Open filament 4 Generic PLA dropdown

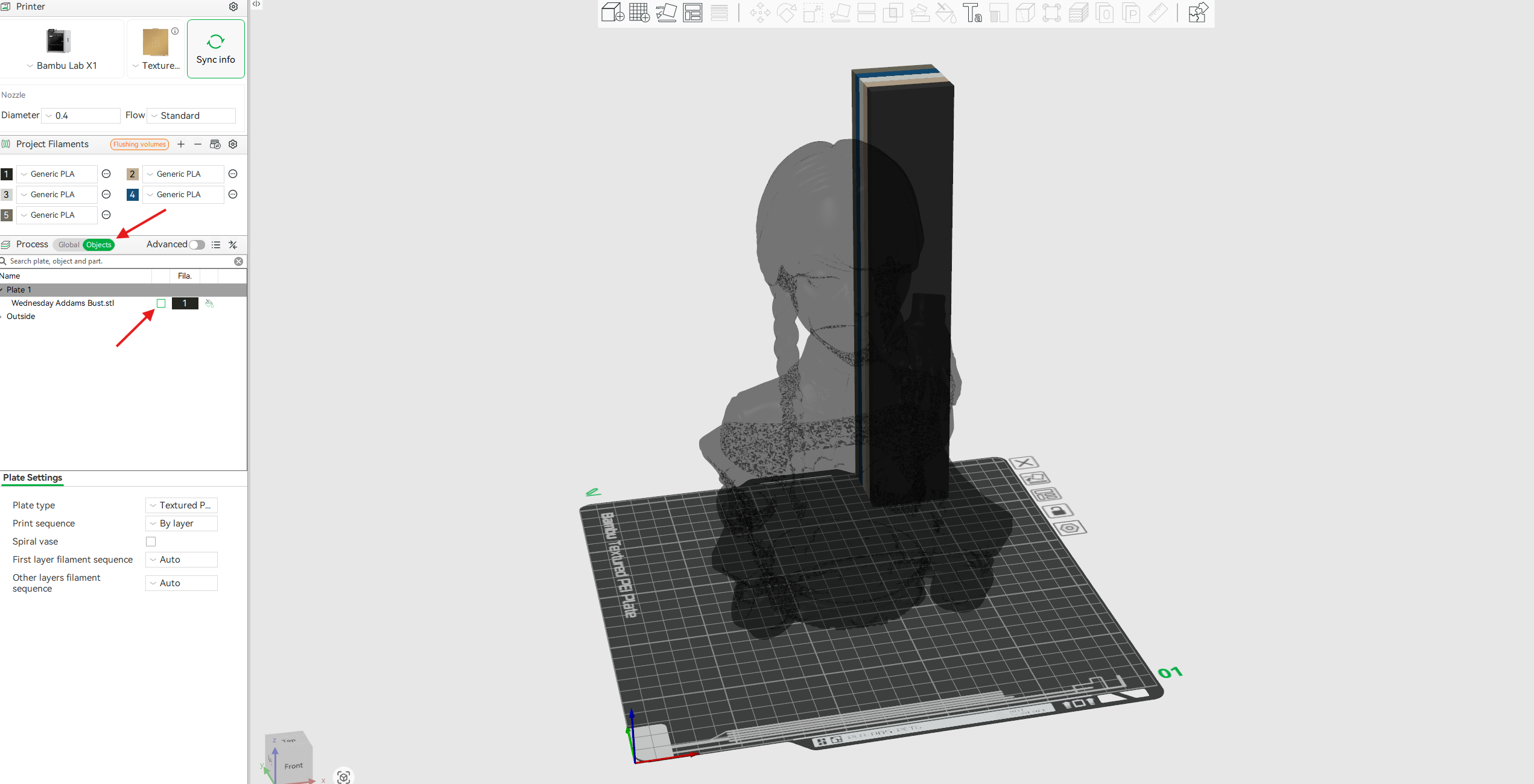[x=183, y=195]
